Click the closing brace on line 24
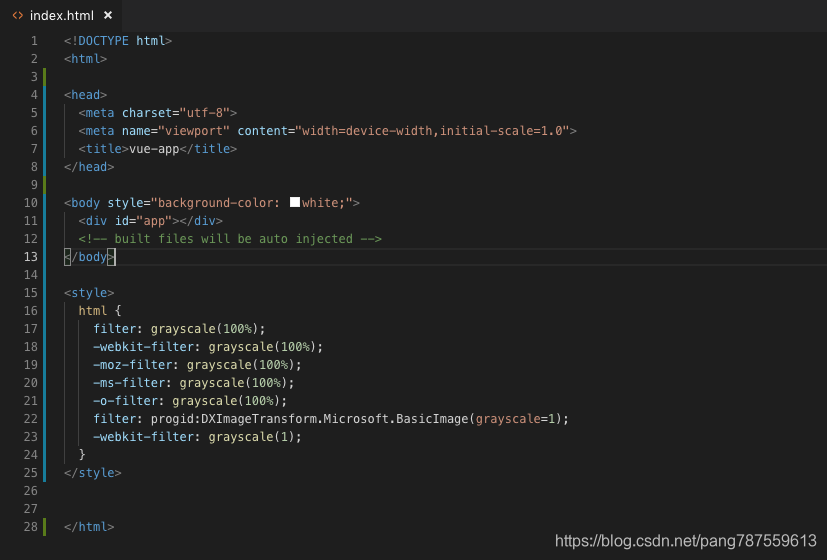The height and width of the screenshot is (560, 827). point(82,455)
